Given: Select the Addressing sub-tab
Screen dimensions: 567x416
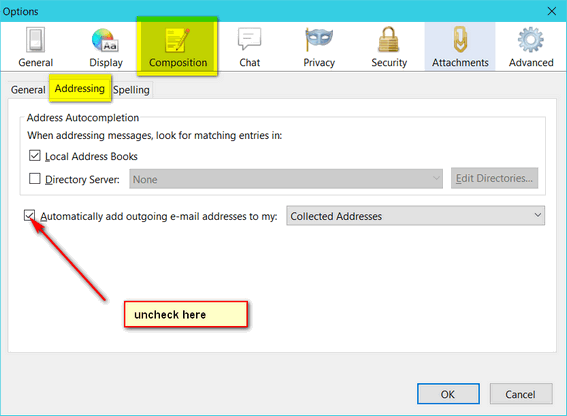Looking at the screenshot, I should 80,89.
